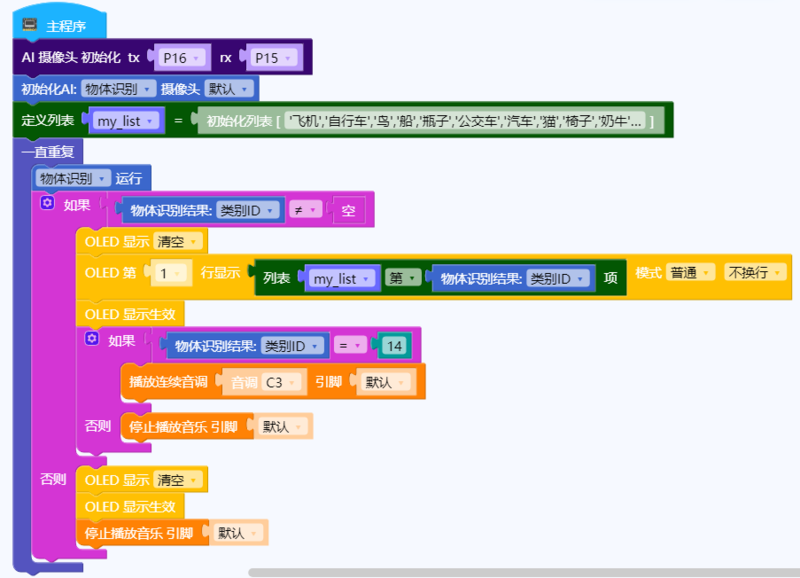The image size is (800, 578).
Task: Open the tx pin P16 dropdown
Action: 181,58
